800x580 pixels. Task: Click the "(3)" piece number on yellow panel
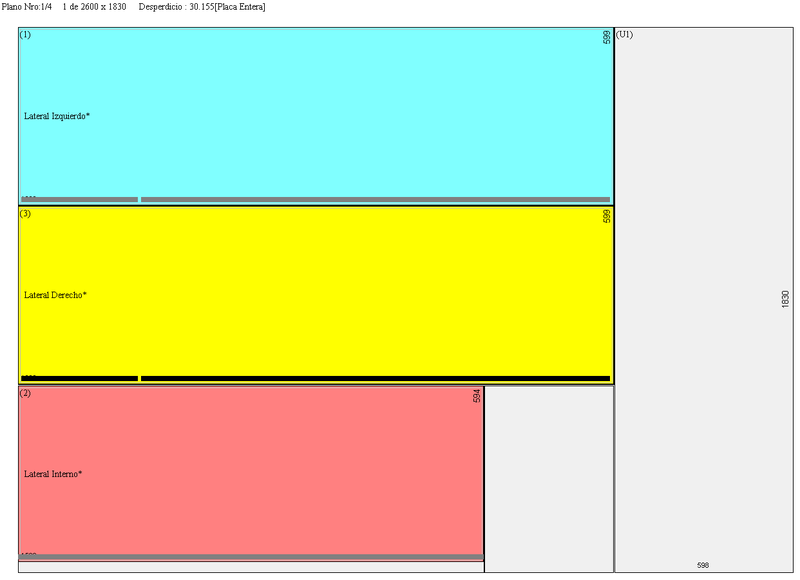point(25,213)
